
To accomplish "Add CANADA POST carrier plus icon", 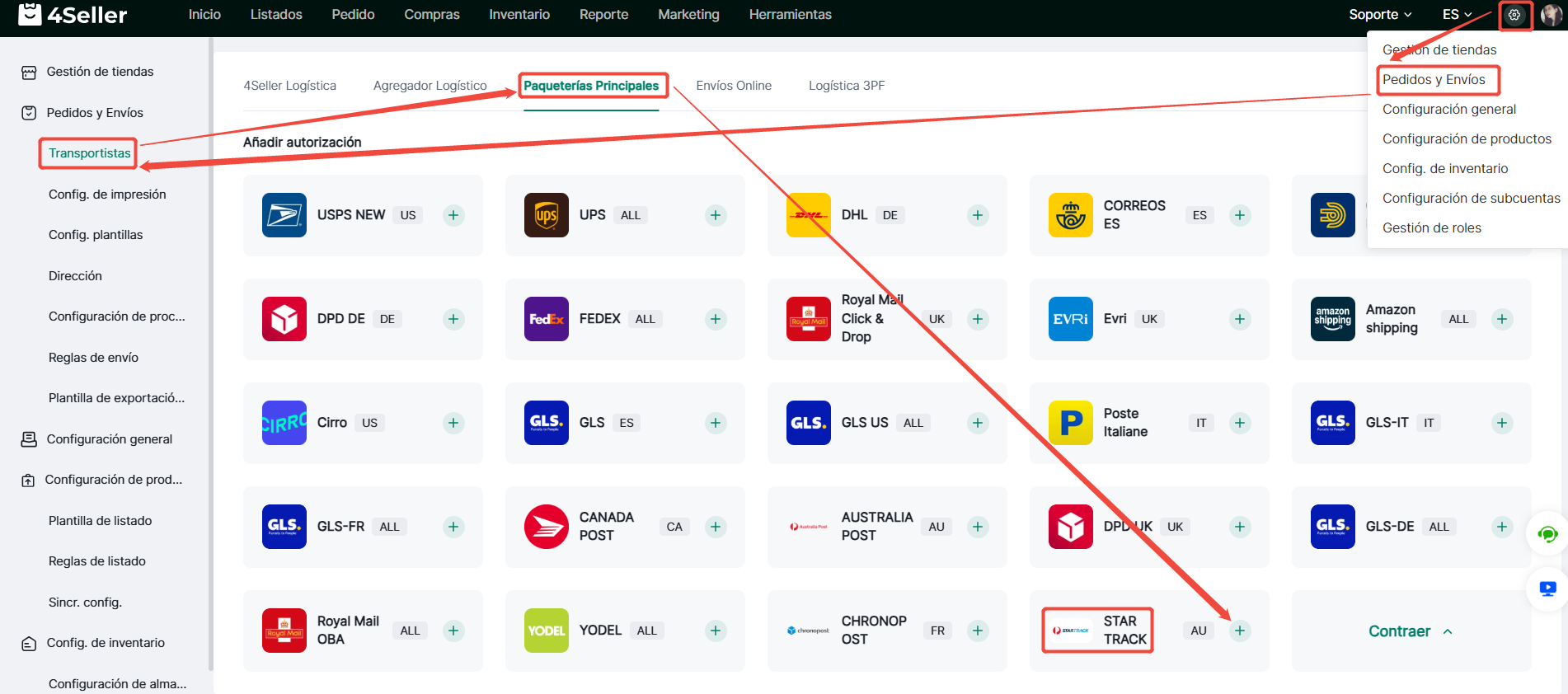I will (x=716, y=527).
